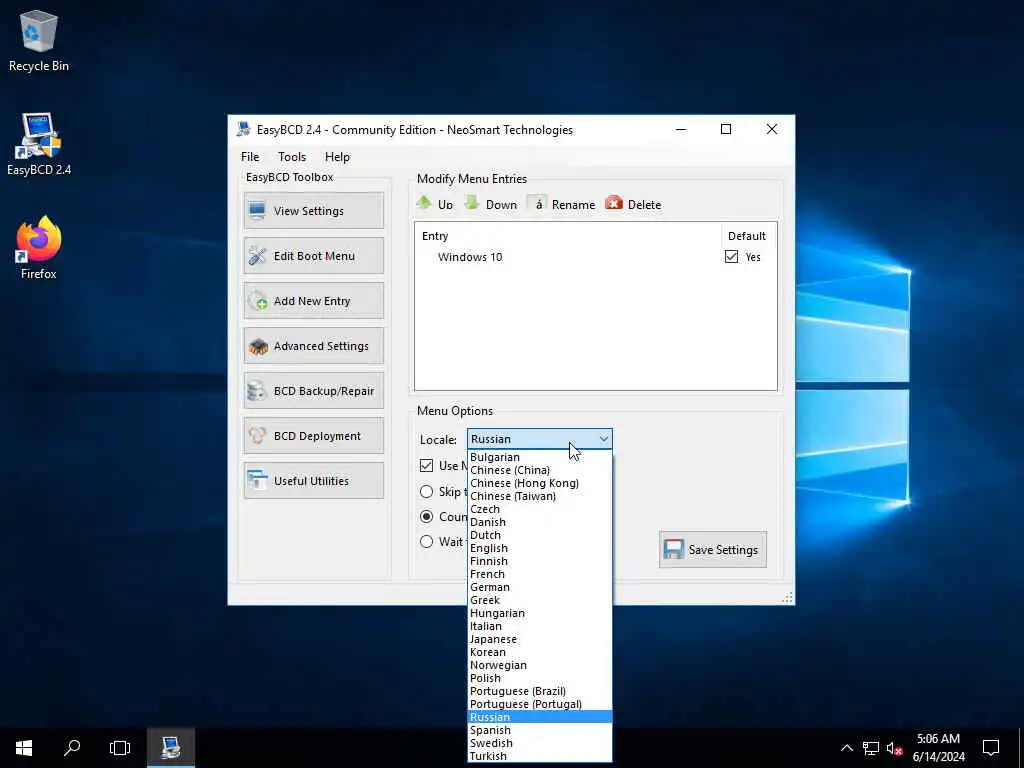
Task: Click the green Up arrow icon
Action: pyautogui.click(x=424, y=203)
